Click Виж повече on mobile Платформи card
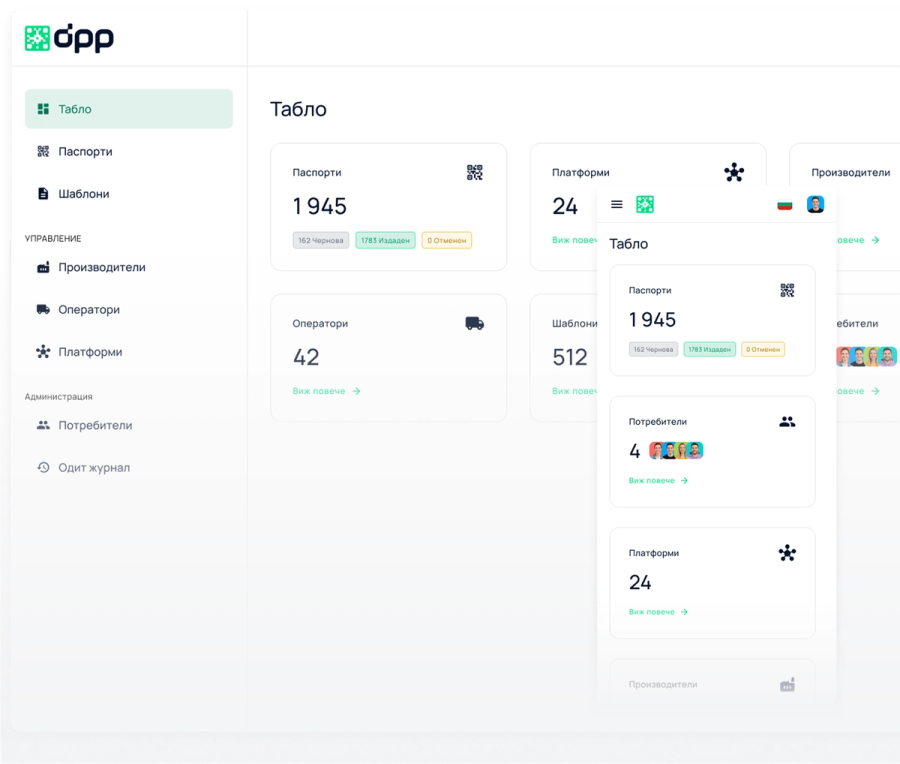The image size is (900, 764). click(x=658, y=612)
